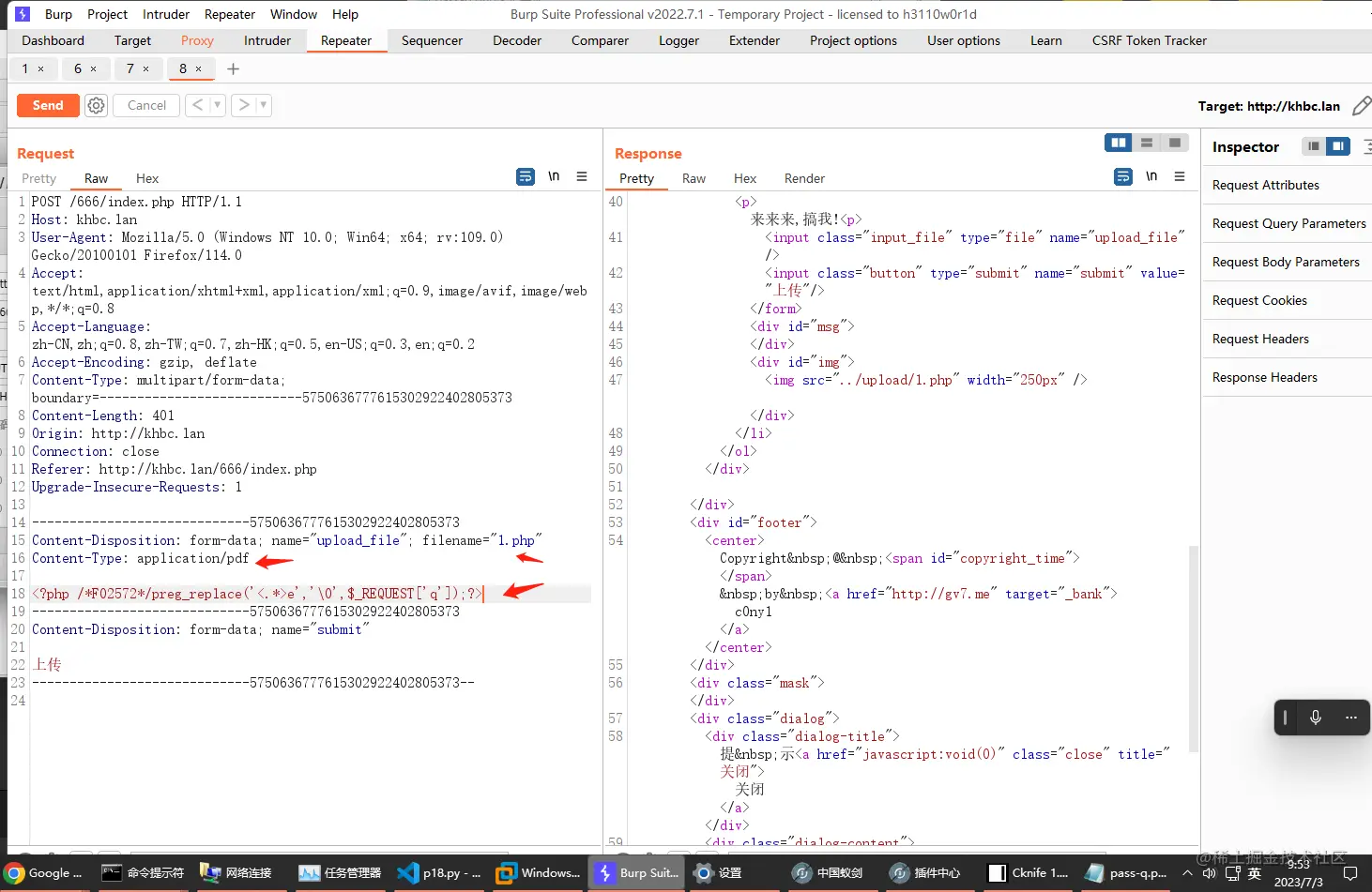1372x892 pixels.
Task: Open the Burp menu
Action: click(58, 14)
